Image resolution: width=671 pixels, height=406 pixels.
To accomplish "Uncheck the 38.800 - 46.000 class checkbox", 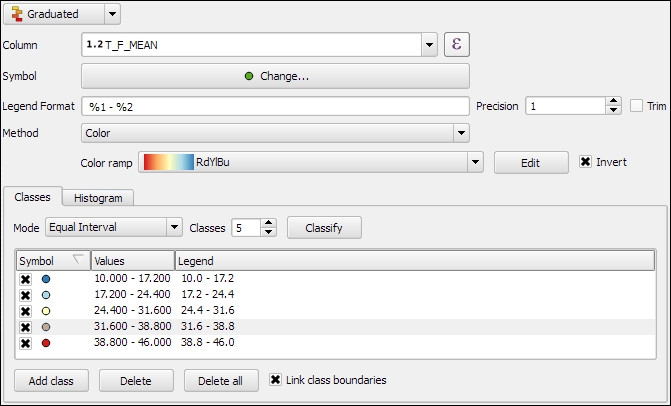I will pyautogui.click(x=25, y=343).
